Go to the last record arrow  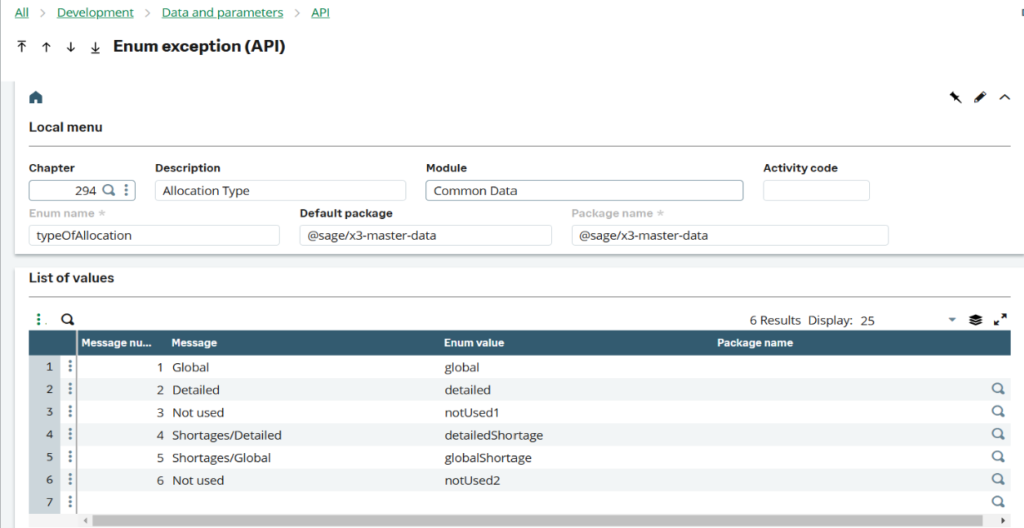[x=95, y=47]
